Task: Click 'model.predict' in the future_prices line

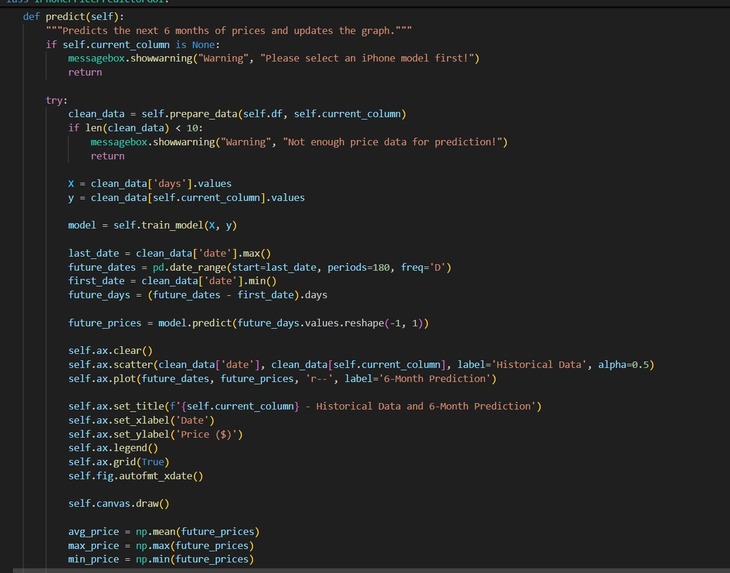Action: 195,323
